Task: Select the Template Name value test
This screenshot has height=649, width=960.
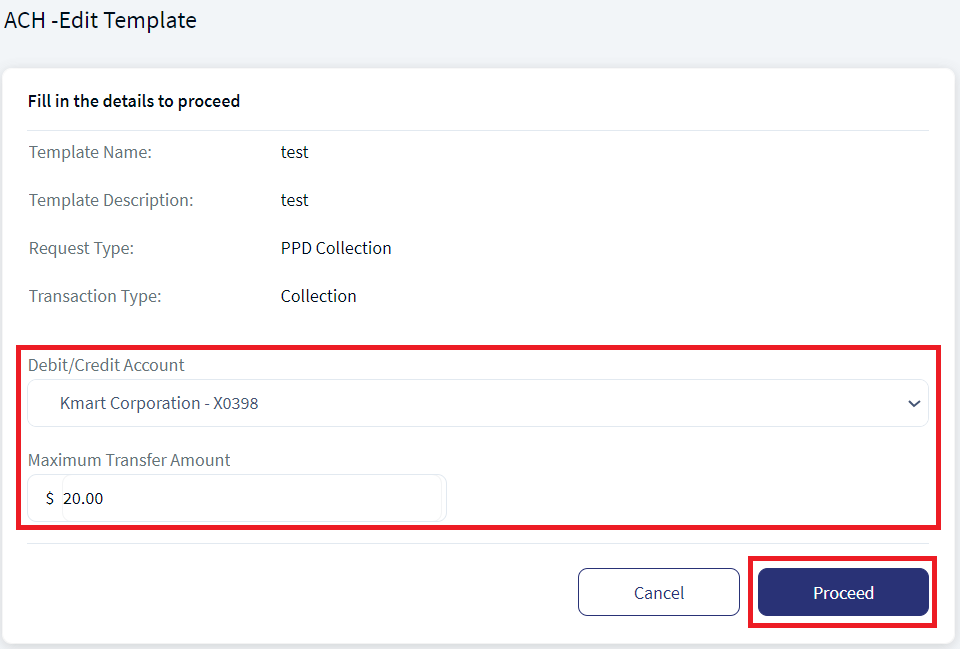Action: point(294,152)
